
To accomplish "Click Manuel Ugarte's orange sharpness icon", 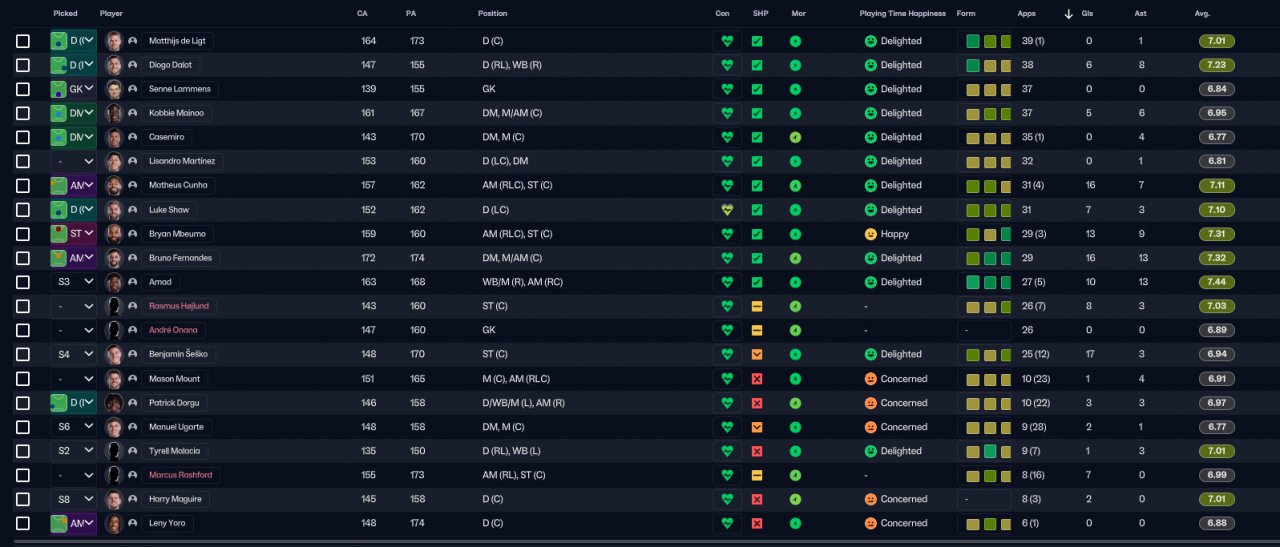I will (757, 427).
